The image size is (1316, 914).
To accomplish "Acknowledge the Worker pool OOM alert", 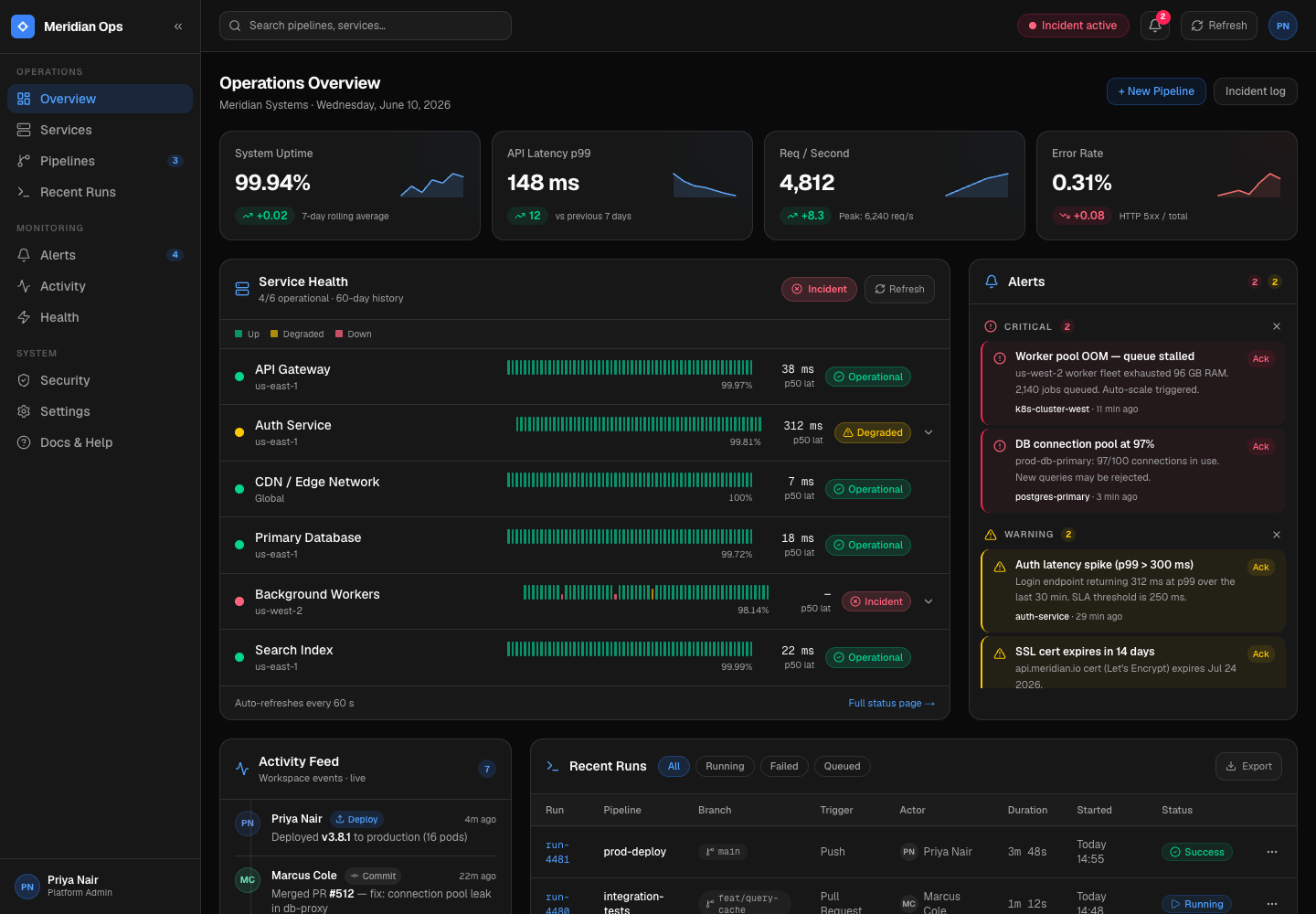I will click(1261, 359).
